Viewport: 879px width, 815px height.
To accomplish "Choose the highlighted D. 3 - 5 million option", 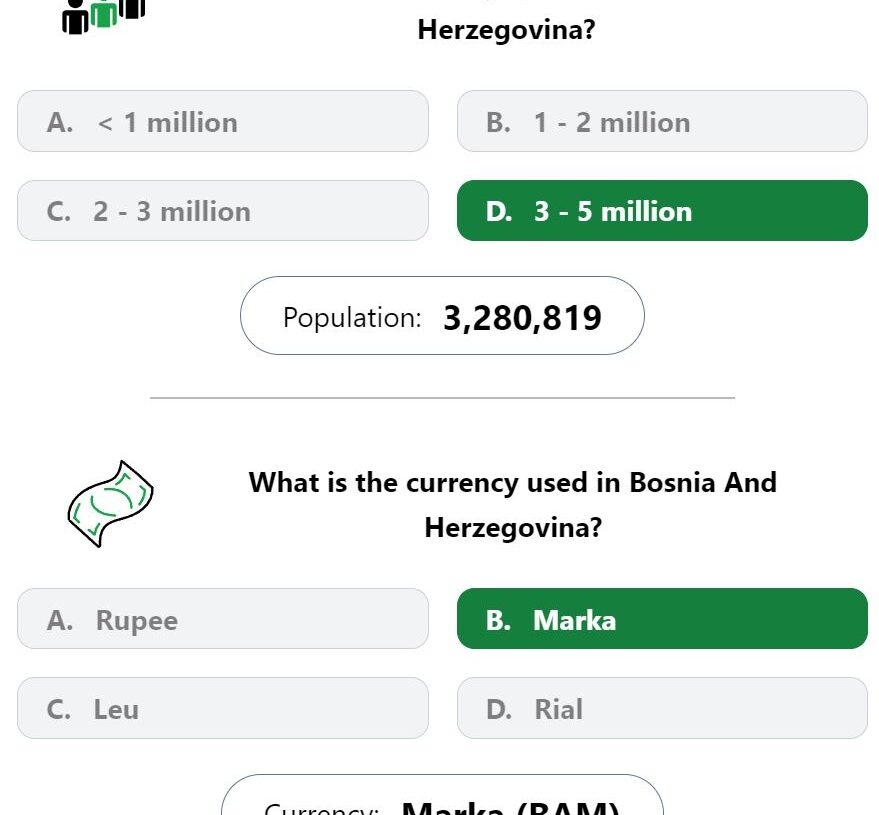I will 662,211.
